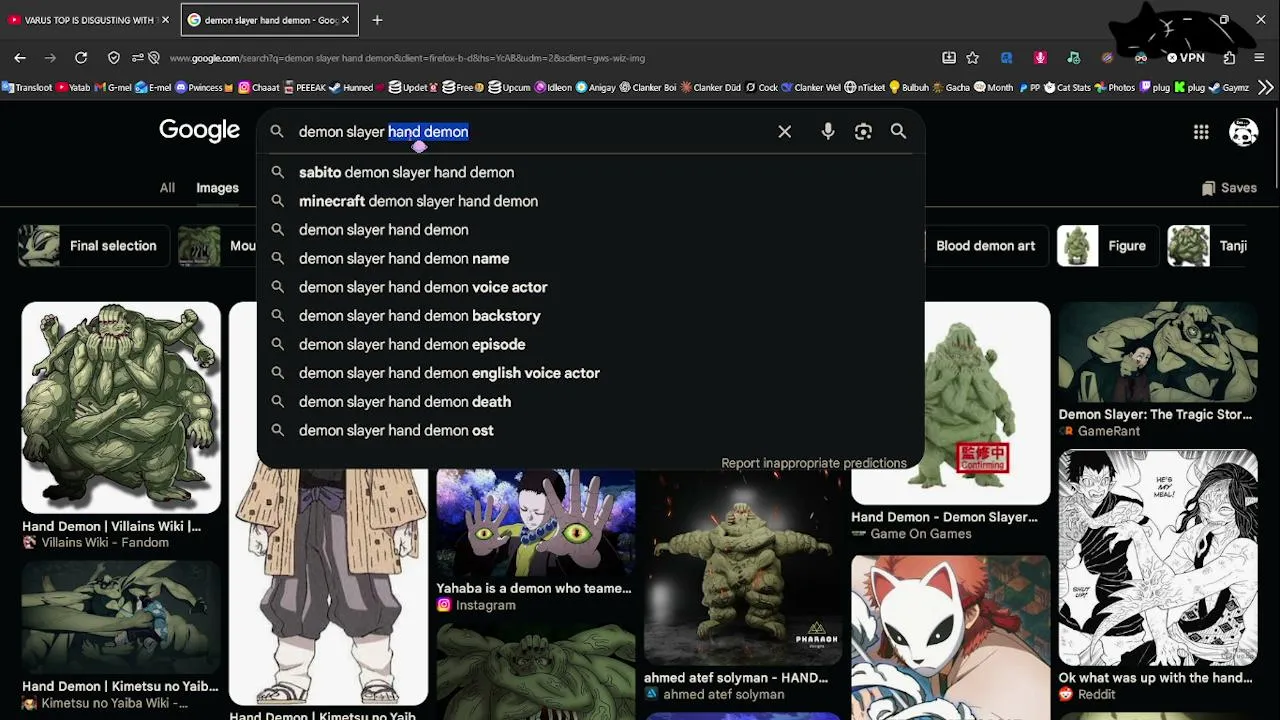The image size is (1280, 720).
Task: Open the Firefox hamburger application menu
Action: coord(1259,58)
